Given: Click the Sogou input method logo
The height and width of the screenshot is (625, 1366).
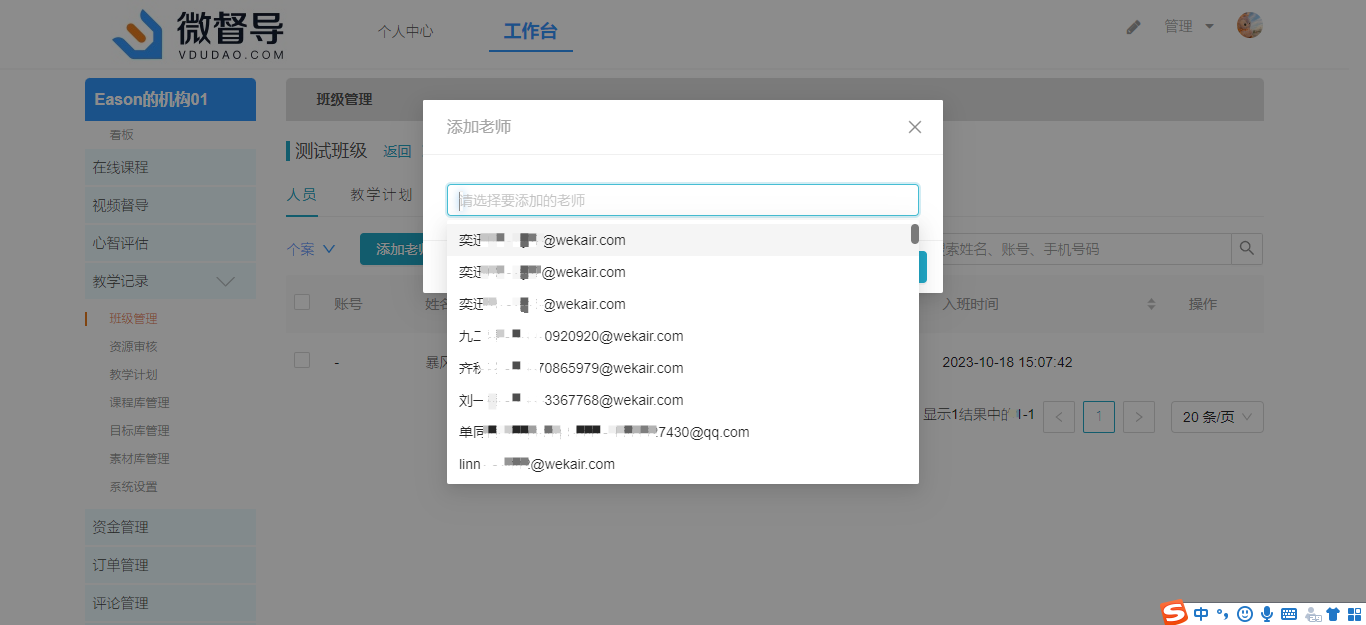Looking at the screenshot, I should [x=1173, y=613].
